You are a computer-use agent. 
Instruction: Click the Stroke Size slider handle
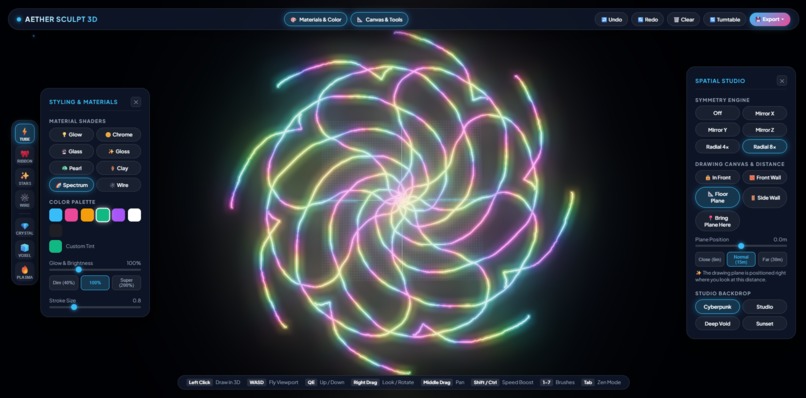74,307
